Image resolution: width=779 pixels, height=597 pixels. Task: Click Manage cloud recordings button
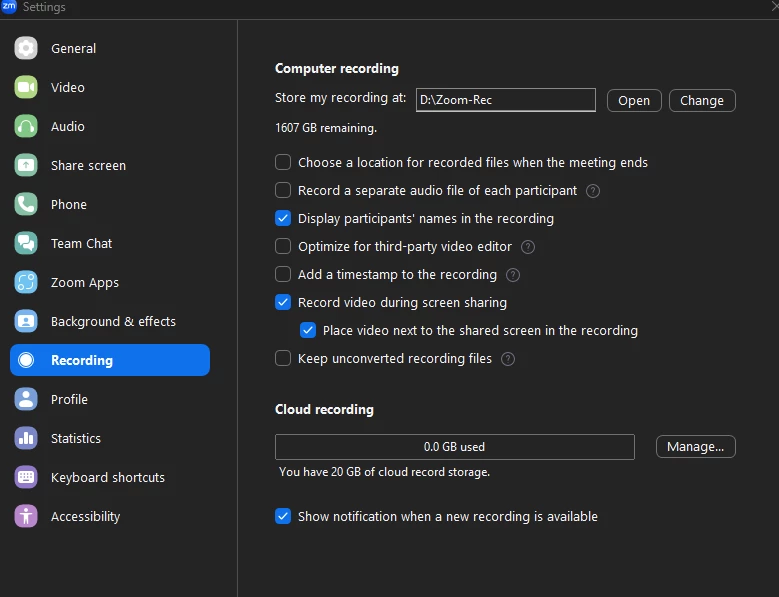pyautogui.click(x=696, y=447)
